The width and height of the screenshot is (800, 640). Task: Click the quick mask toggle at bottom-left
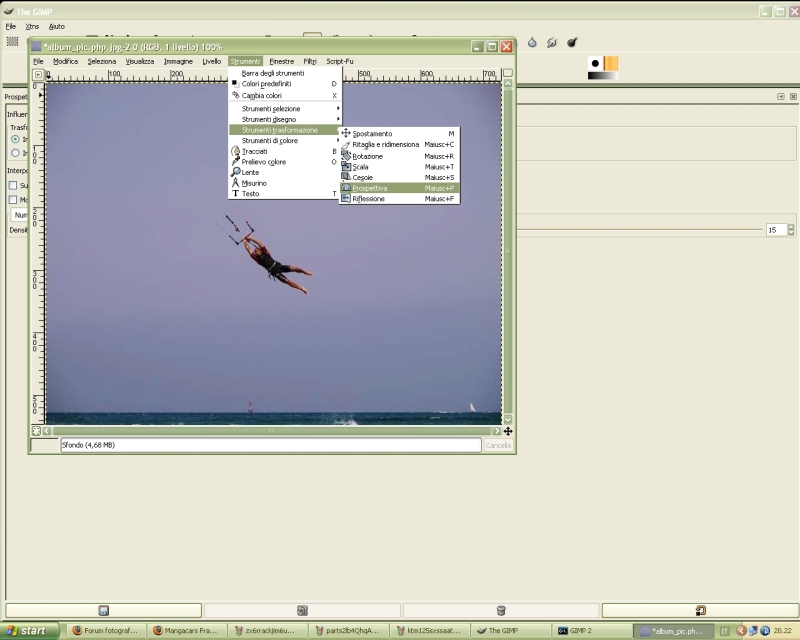(37, 431)
